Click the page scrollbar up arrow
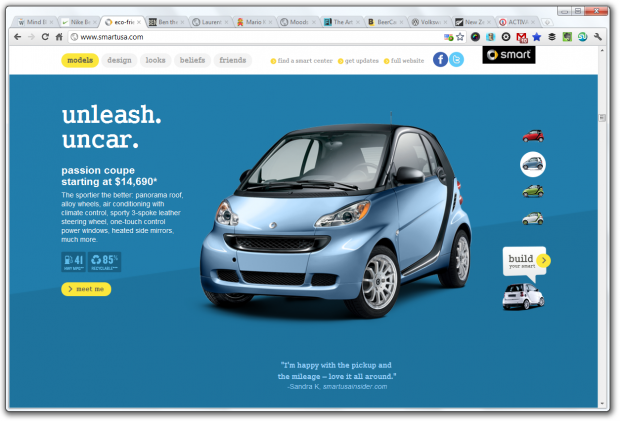This screenshot has height=421, width=620. click(602, 50)
